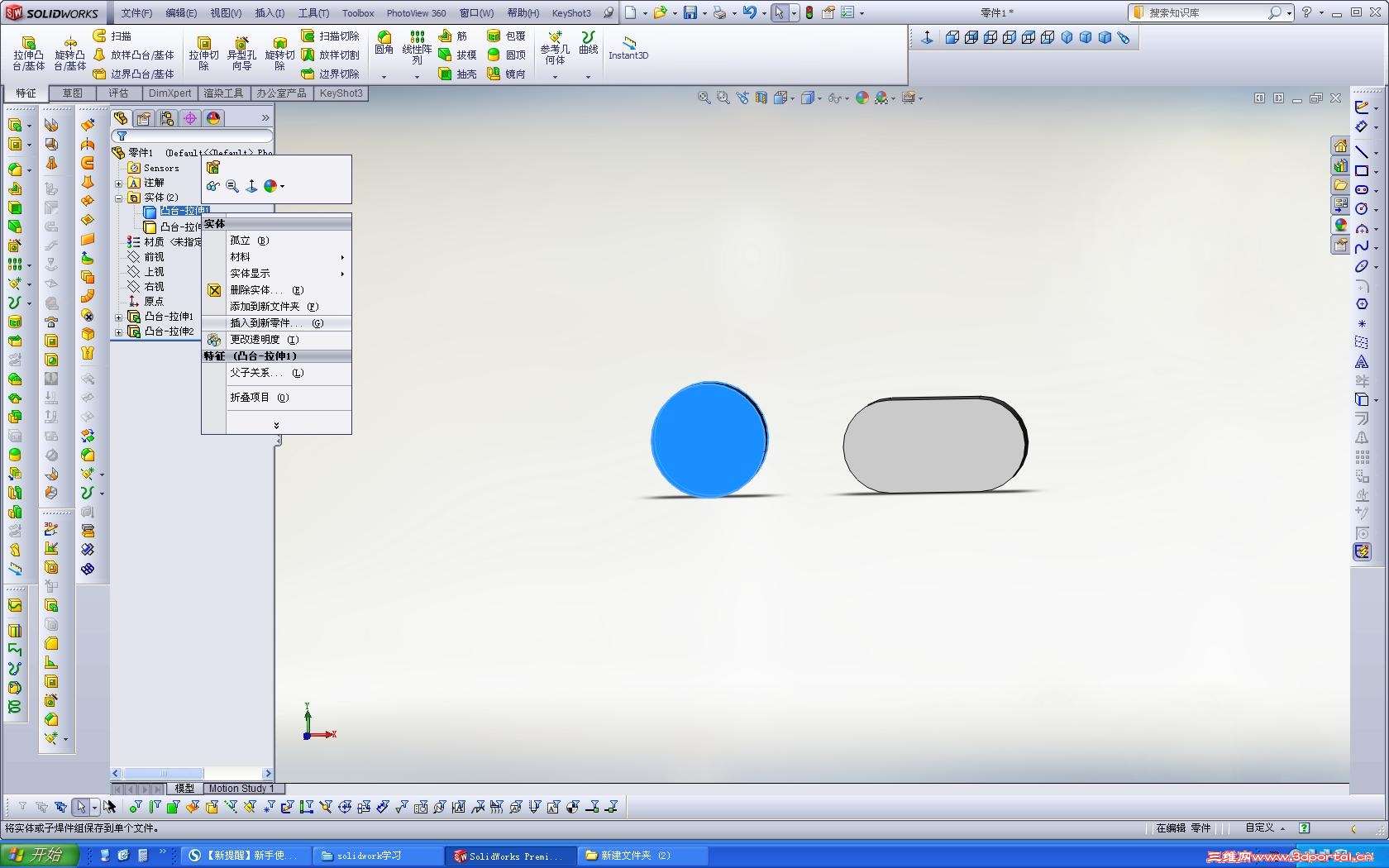The height and width of the screenshot is (868, 1389).
Task: Choose 更改透明度 from the context menu
Action: pos(277,340)
